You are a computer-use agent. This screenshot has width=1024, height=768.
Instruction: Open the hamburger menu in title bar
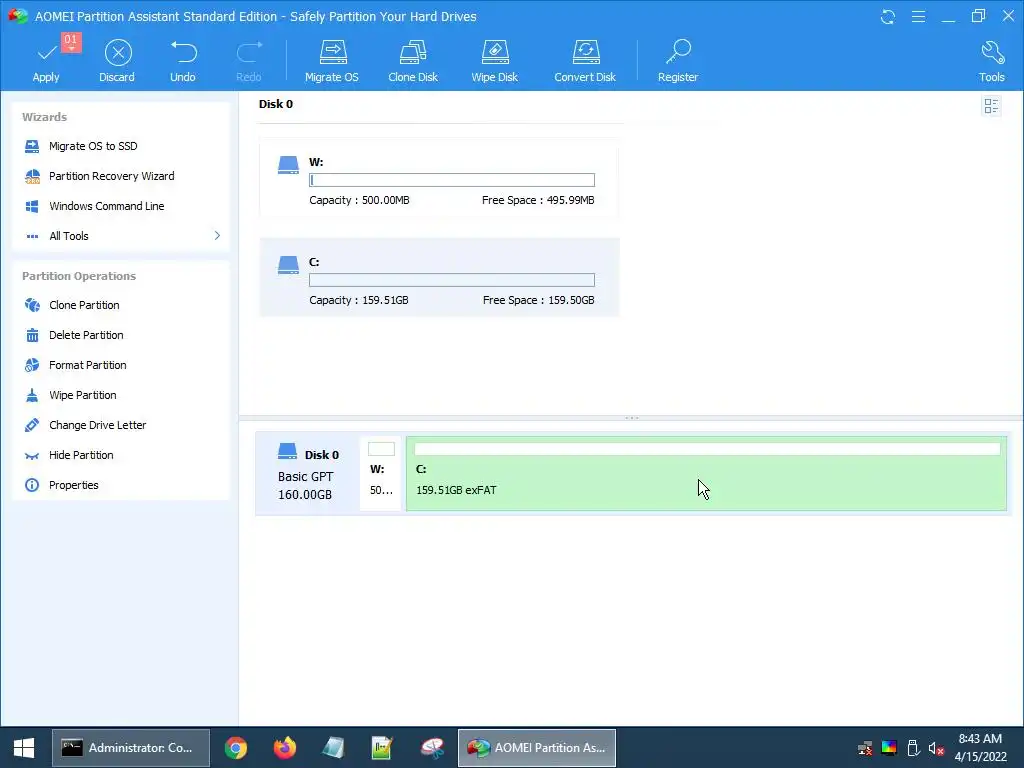pos(918,17)
